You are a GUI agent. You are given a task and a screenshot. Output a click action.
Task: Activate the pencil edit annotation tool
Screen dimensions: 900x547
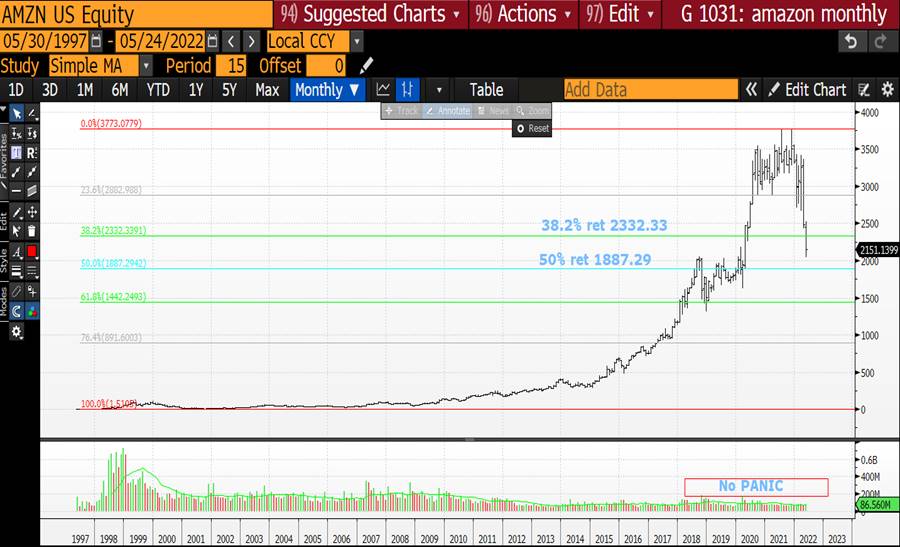pyautogui.click(x=17, y=212)
